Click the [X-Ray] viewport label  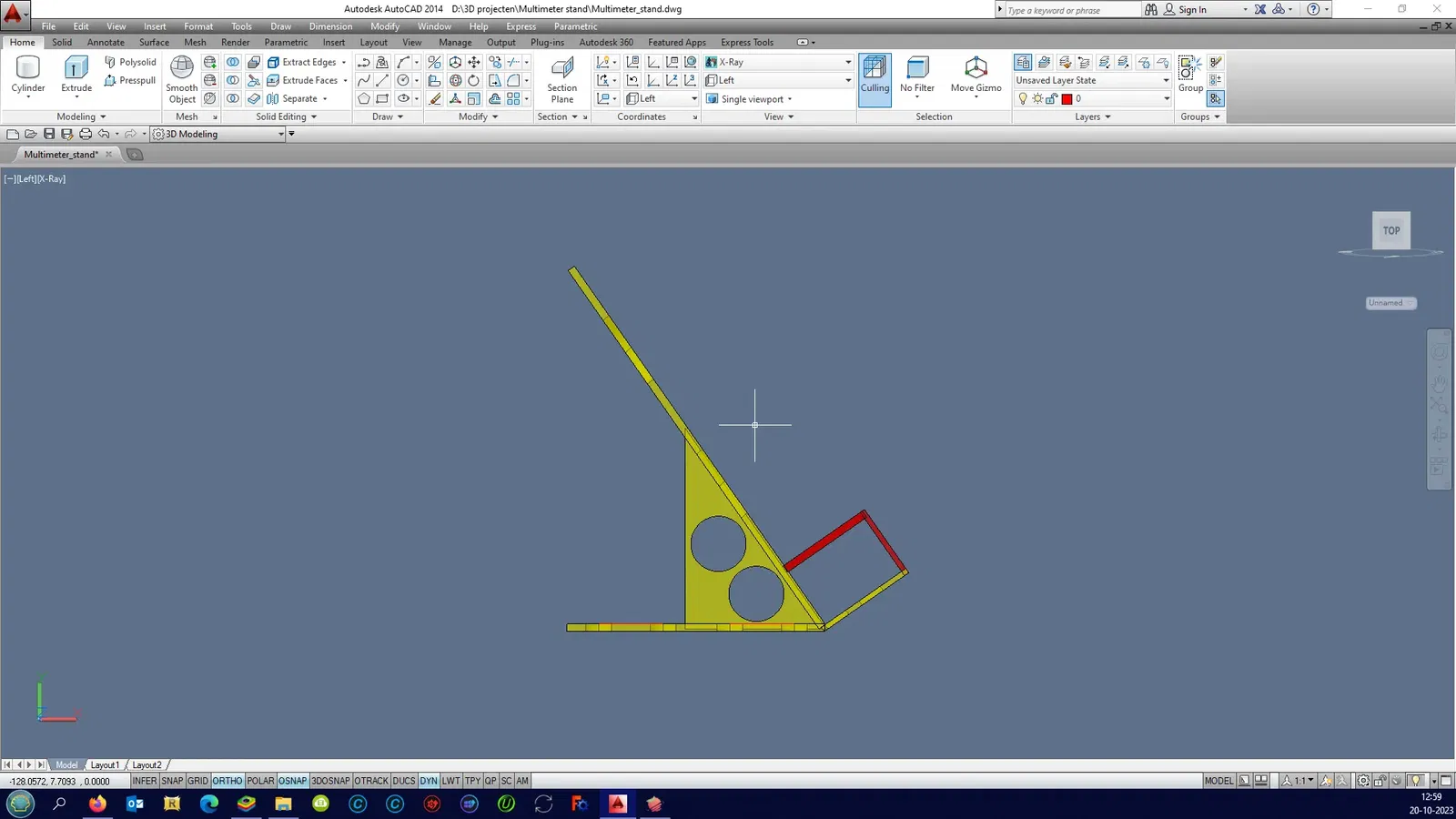pyautogui.click(x=52, y=179)
